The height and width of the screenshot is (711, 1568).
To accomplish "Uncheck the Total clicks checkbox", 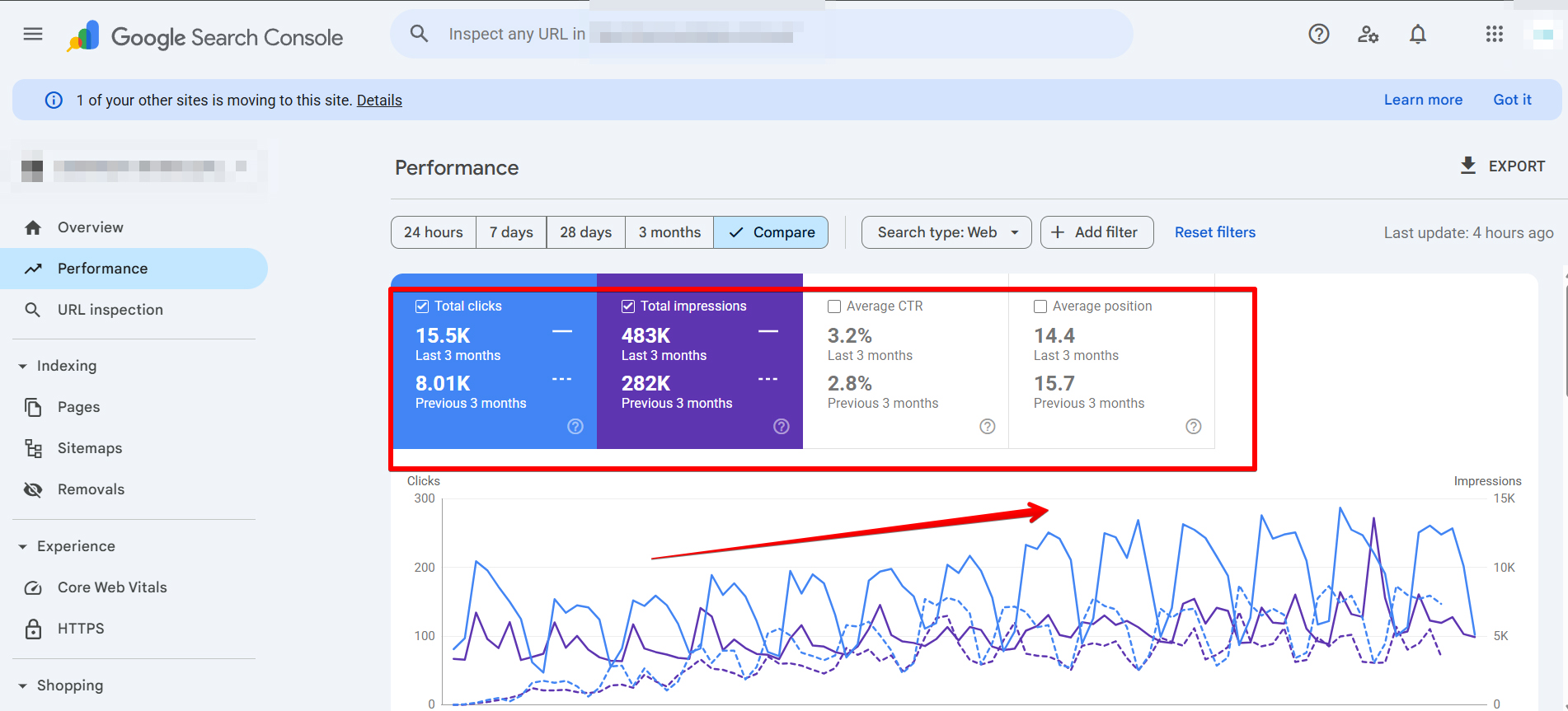I will (422, 306).
